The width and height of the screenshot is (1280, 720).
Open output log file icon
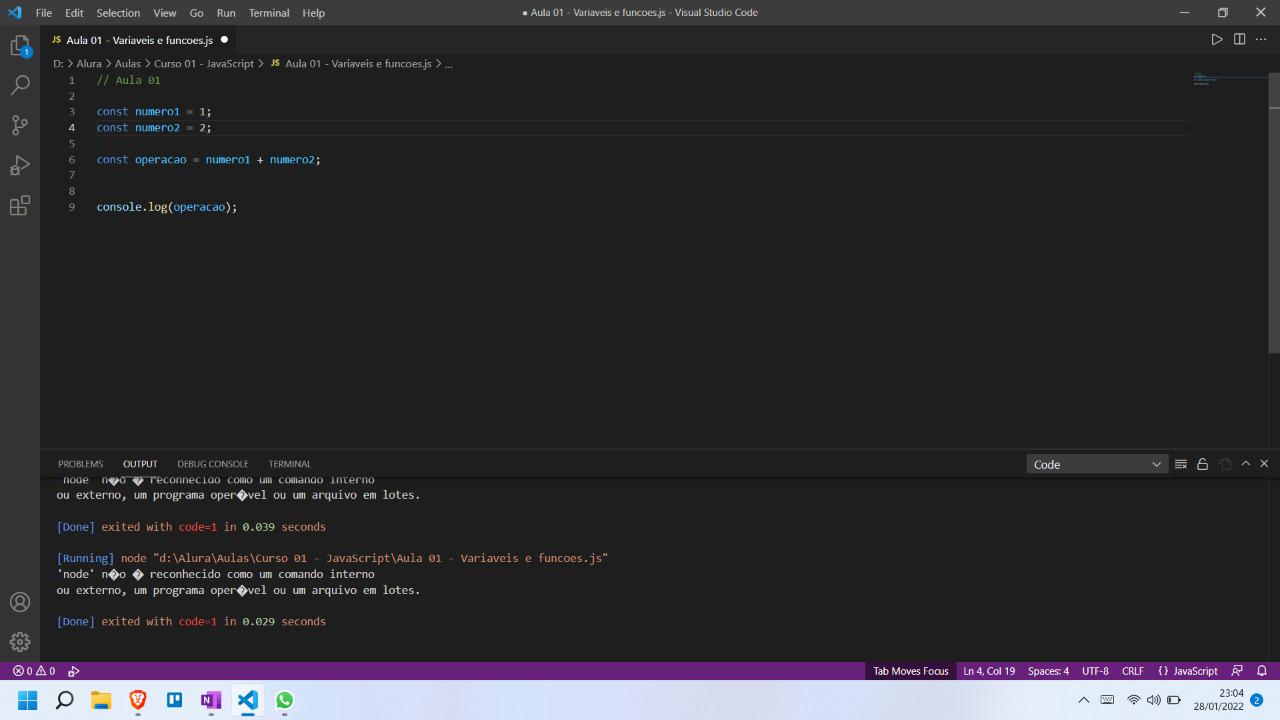pyautogui.click(x=1225, y=464)
